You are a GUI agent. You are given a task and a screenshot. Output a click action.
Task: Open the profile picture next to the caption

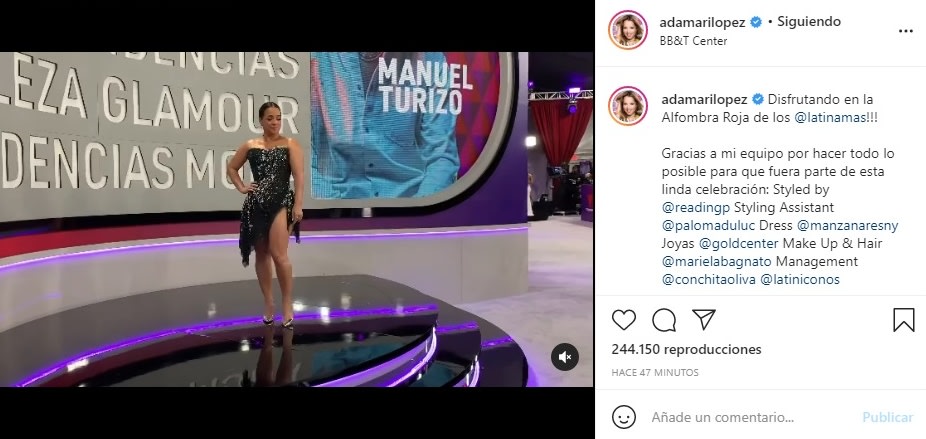click(628, 106)
